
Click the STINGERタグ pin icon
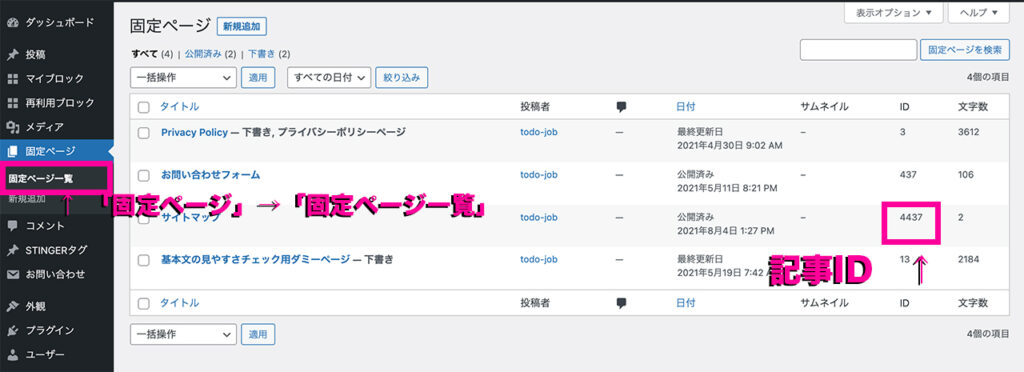pos(12,250)
